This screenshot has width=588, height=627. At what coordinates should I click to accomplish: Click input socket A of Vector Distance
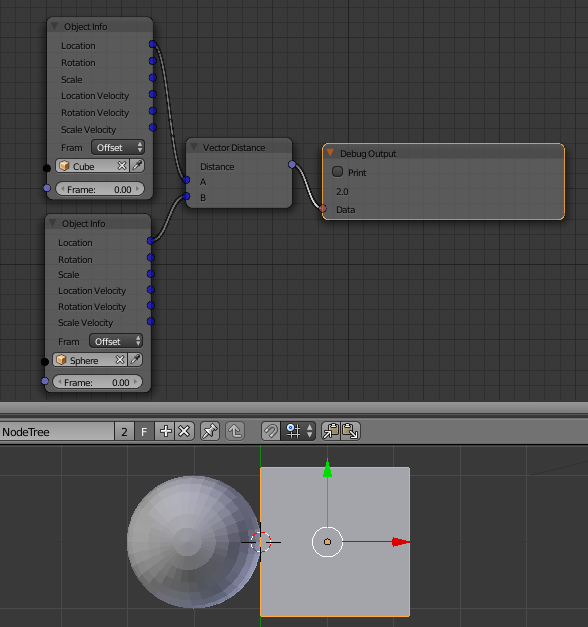(186, 180)
